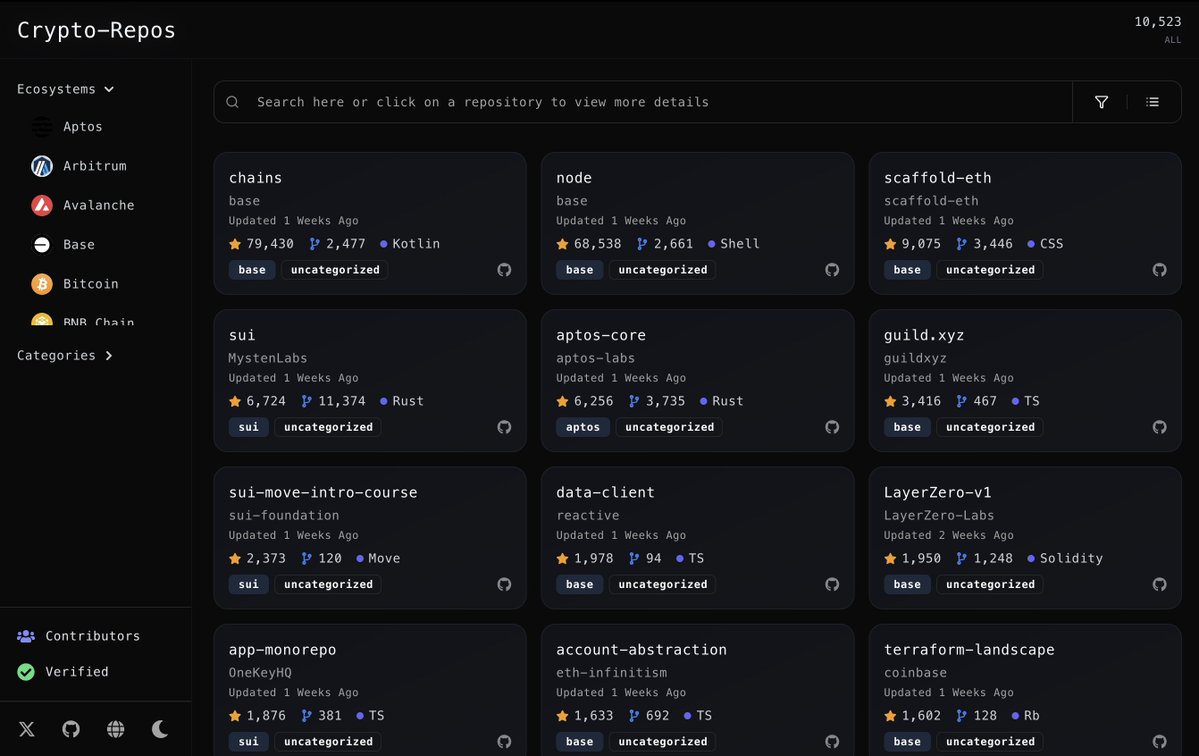The height and width of the screenshot is (756, 1199).
Task: Open GitHub icon on aptos-core card
Action: tap(832, 427)
